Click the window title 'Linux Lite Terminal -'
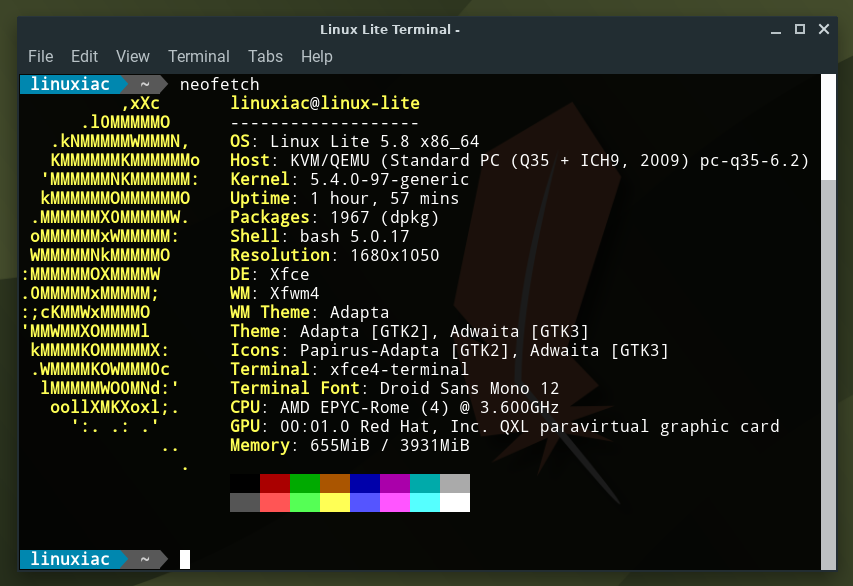This screenshot has height=586, width=853. pos(390,29)
